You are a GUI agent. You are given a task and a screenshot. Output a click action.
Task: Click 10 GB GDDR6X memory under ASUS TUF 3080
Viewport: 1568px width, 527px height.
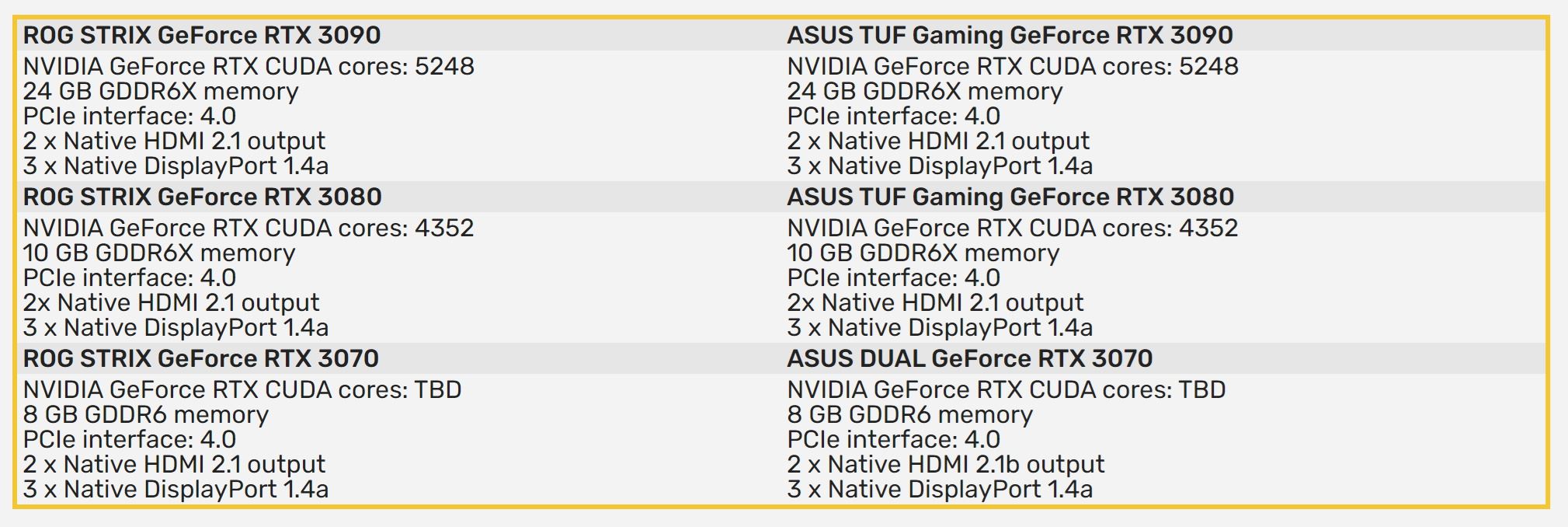pyautogui.click(x=923, y=253)
